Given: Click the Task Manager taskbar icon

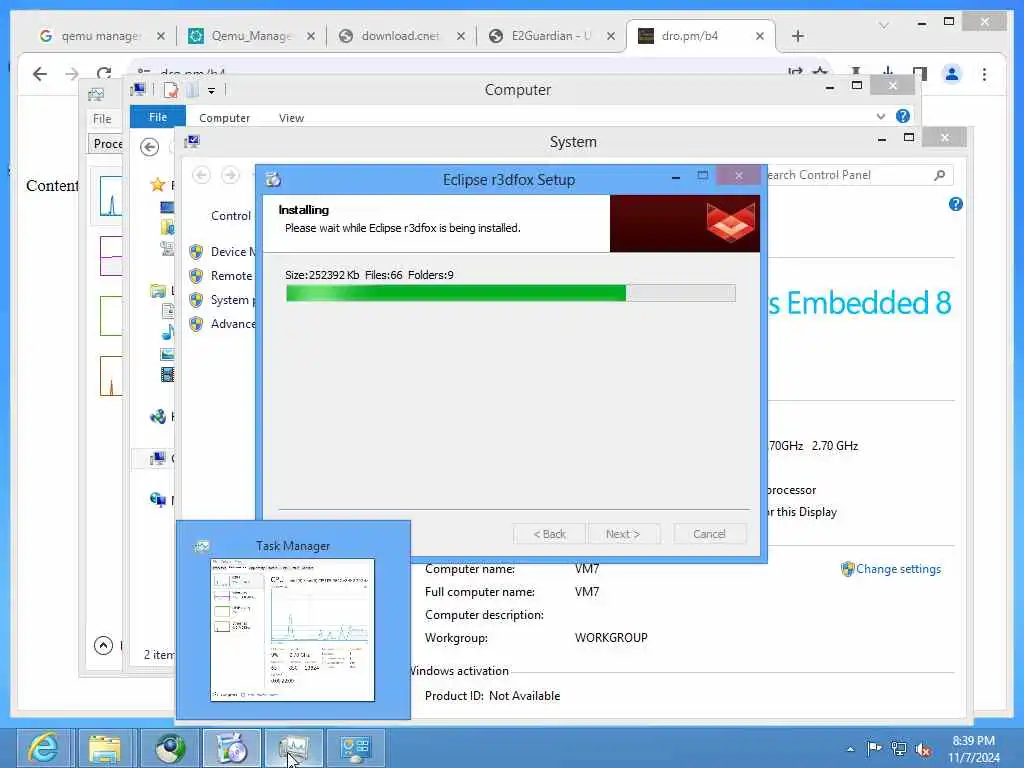Looking at the screenshot, I should click(x=293, y=748).
